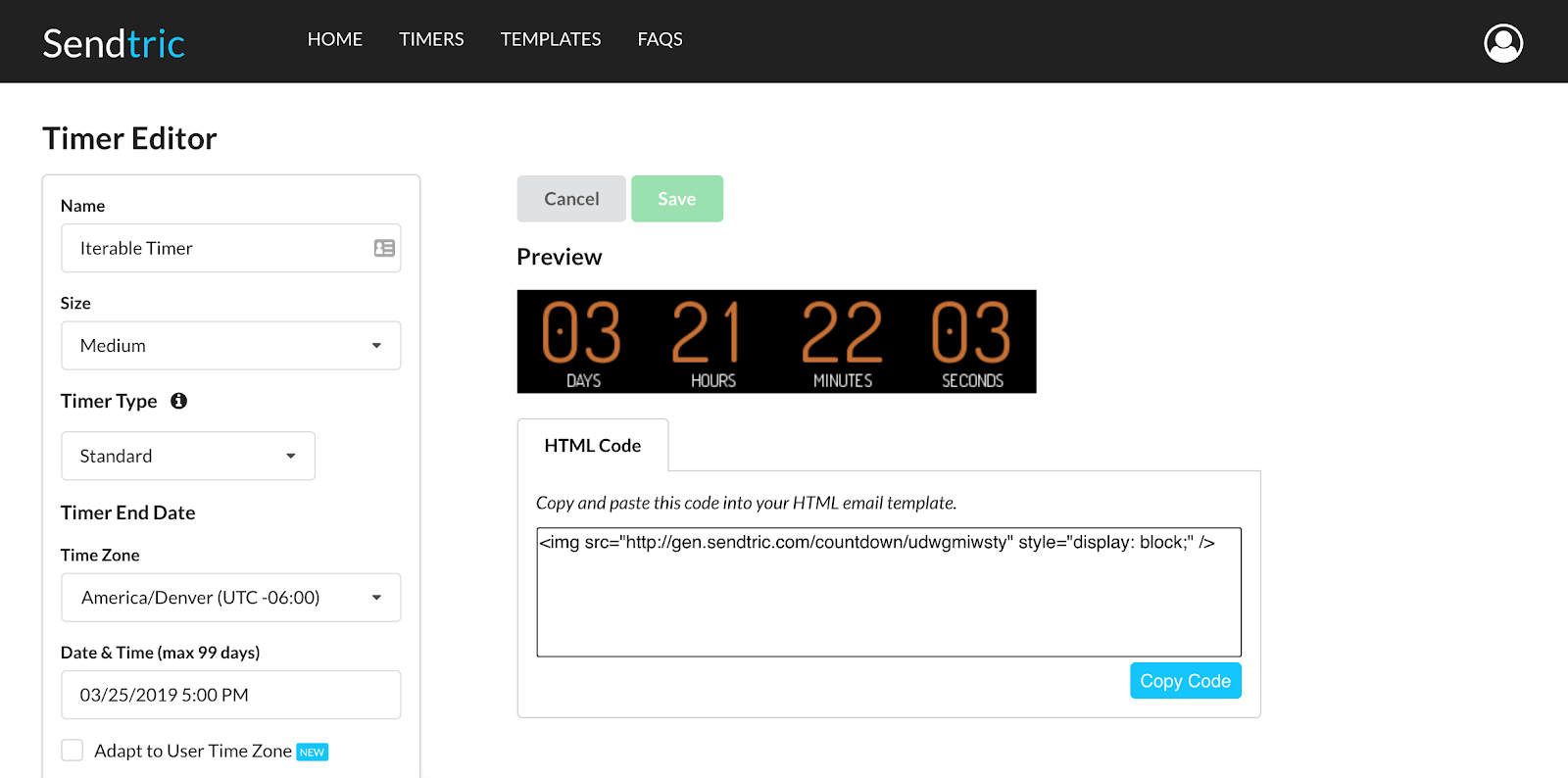Click the Sendtric logo

pos(114,43)
